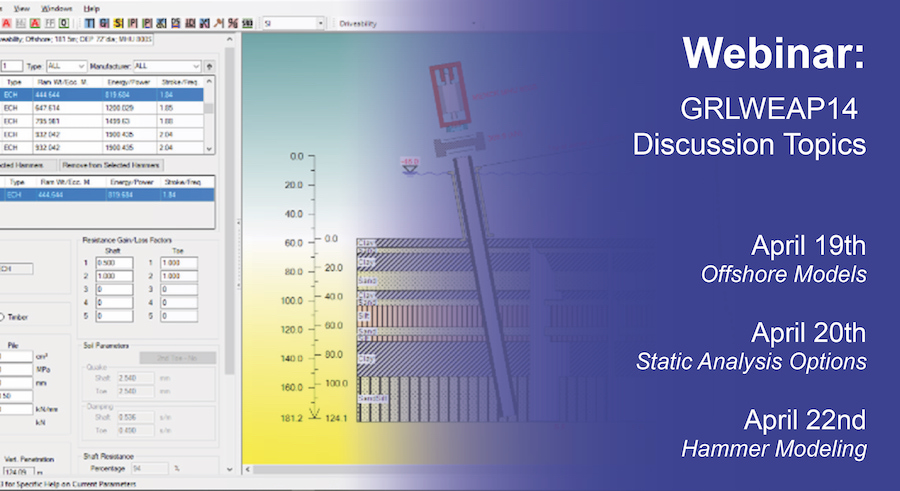Image resolution: width=900 pixels, height=491 pixels.
Task: Click the blue TI toolbar icon
Action: tap(89, 22)
